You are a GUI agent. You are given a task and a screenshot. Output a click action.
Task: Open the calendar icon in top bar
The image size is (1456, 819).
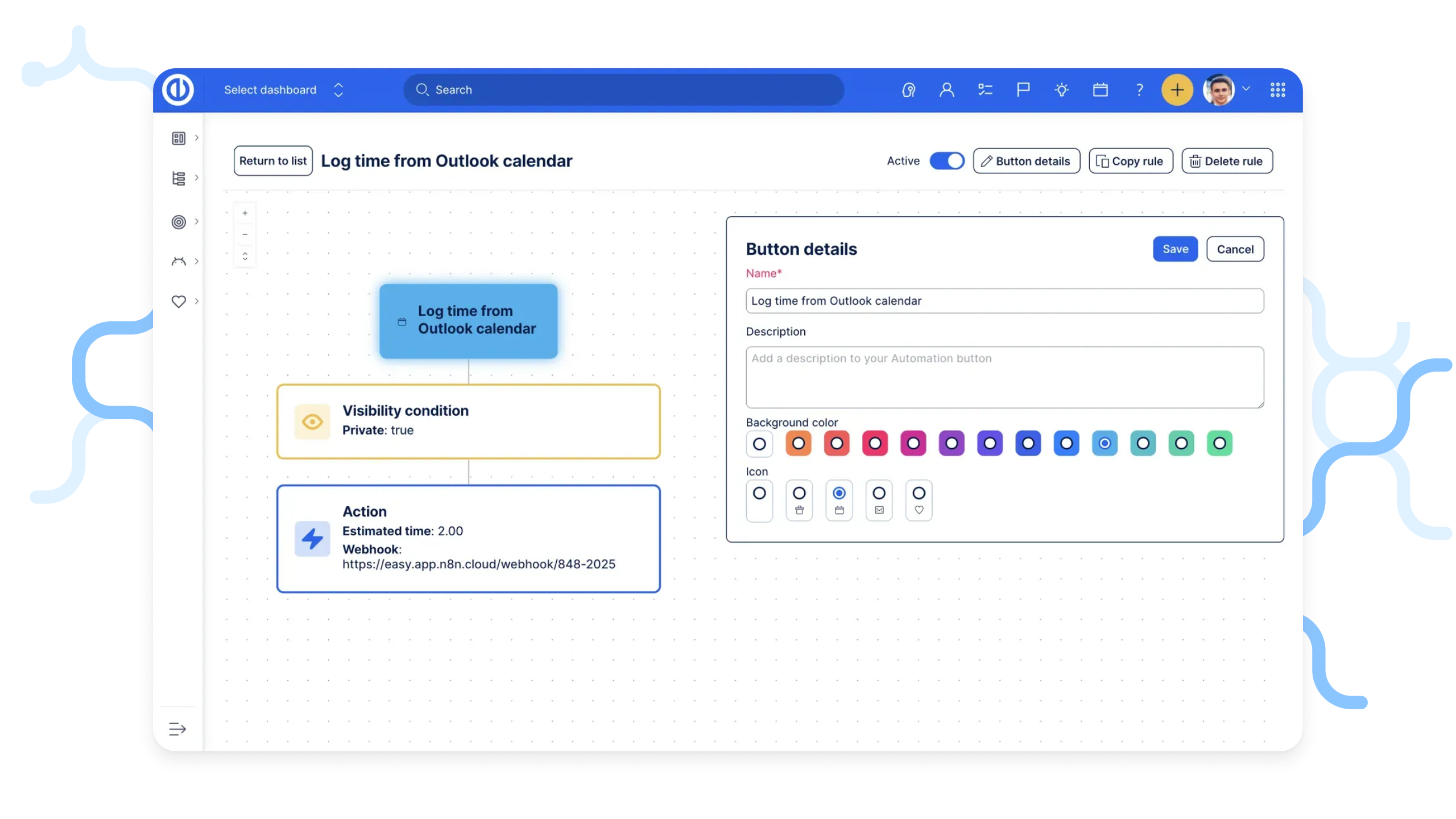click(x=1101, y=89)
